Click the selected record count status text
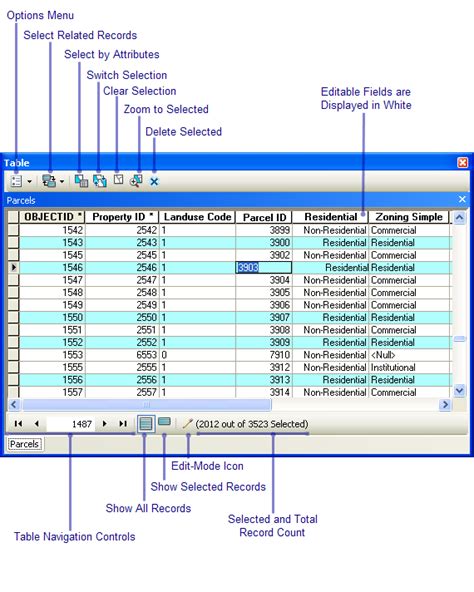 click(x=252, y=424)
